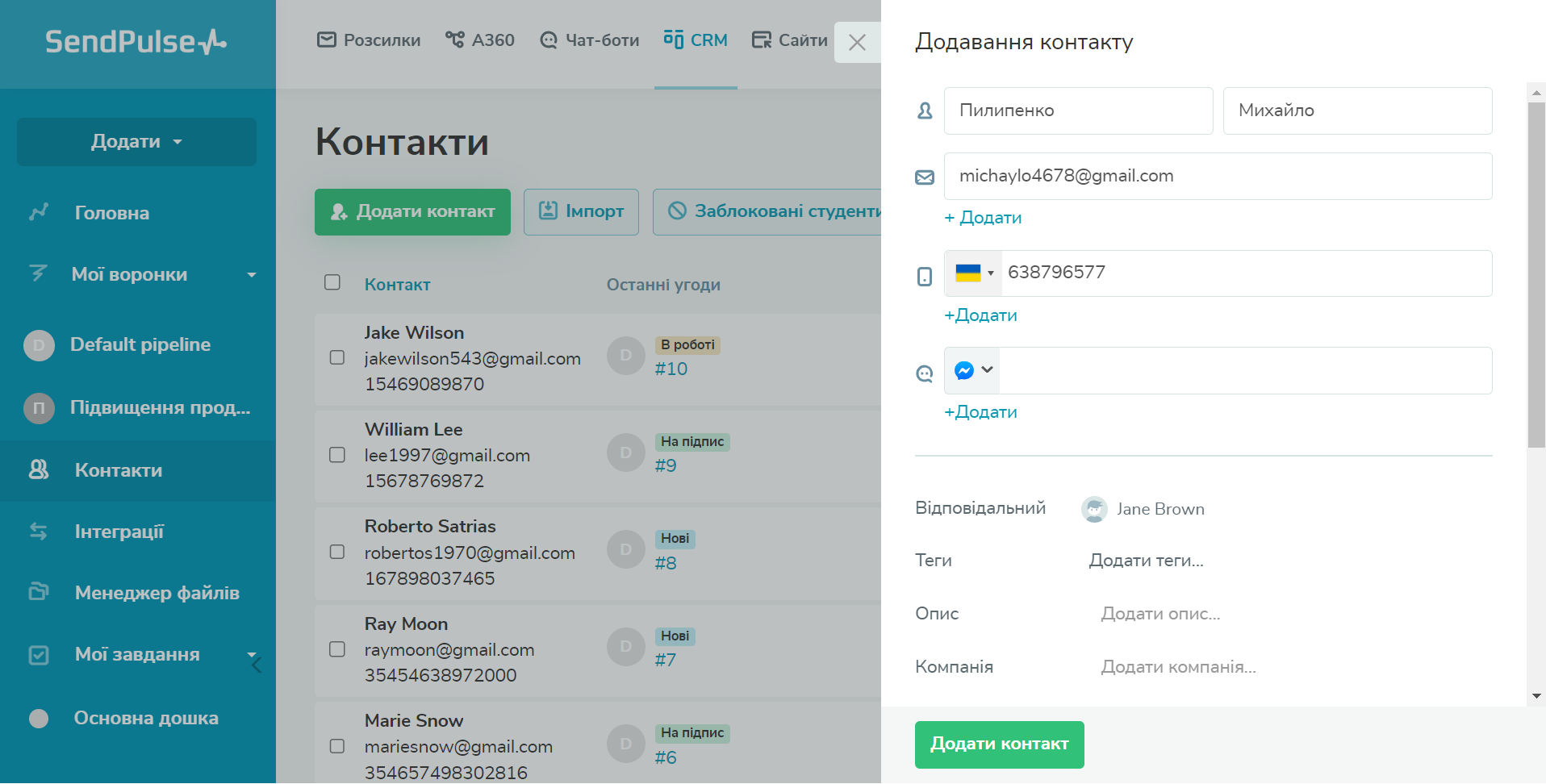
Task: Select the Roberto Satrias contact checkbox
Action: point(337,552)
